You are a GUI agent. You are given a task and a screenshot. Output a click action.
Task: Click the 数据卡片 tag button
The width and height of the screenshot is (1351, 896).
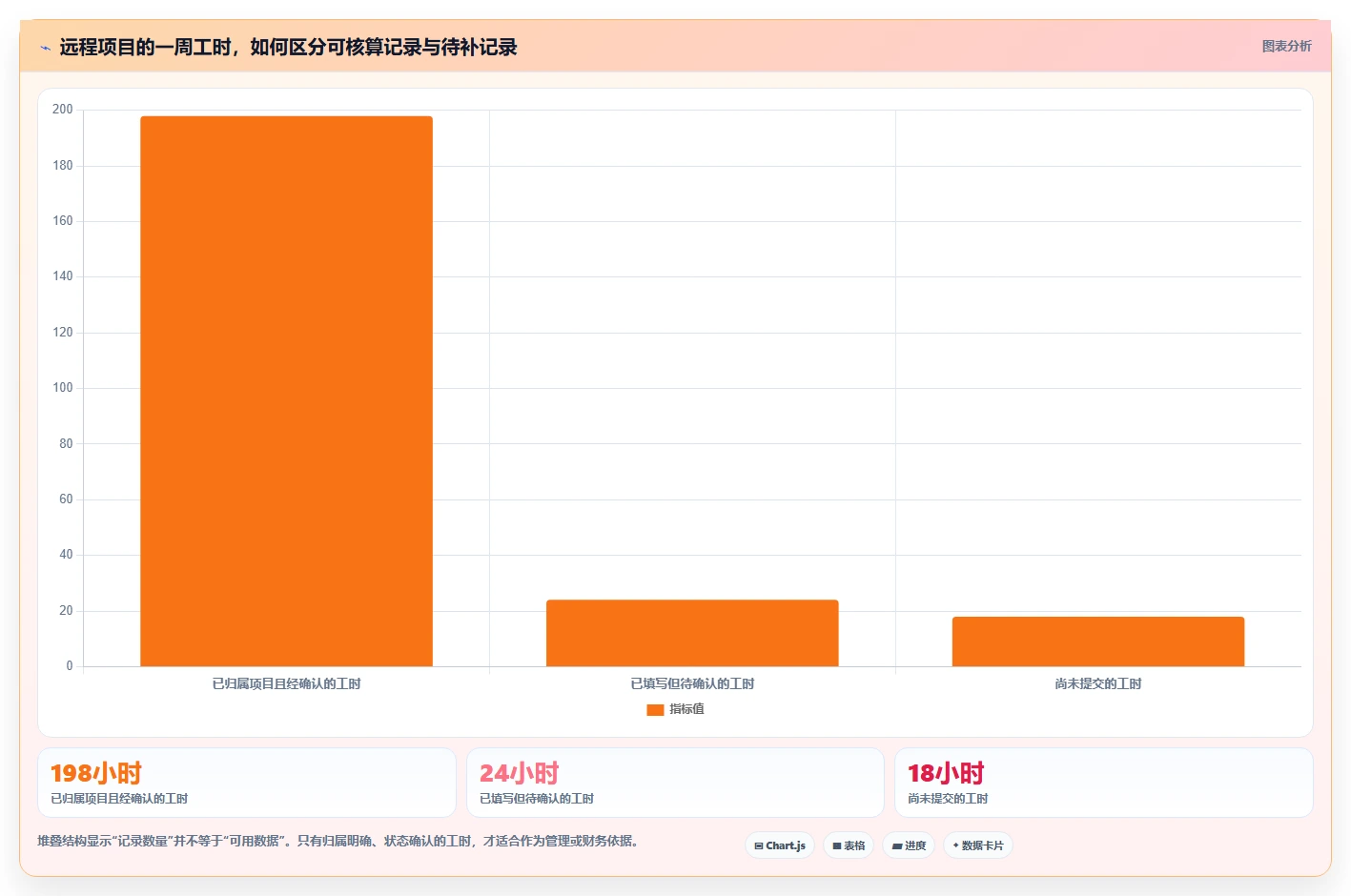[x=978, y=845]
